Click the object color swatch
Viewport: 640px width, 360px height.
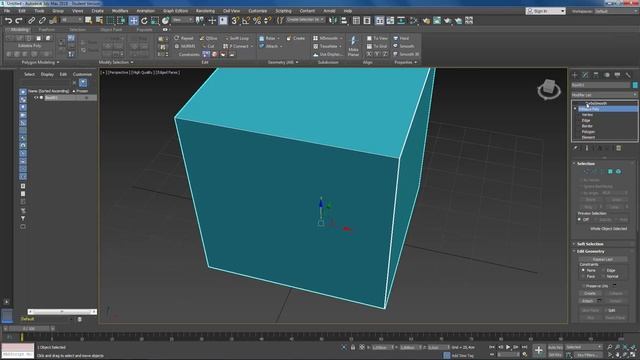tap(635, 85)
